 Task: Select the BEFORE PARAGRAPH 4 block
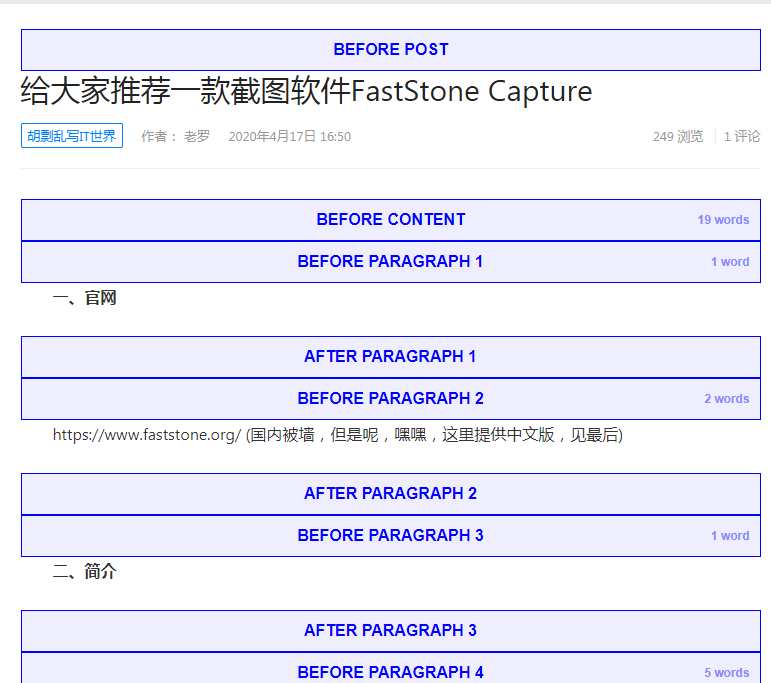click(x=390, y=668)
